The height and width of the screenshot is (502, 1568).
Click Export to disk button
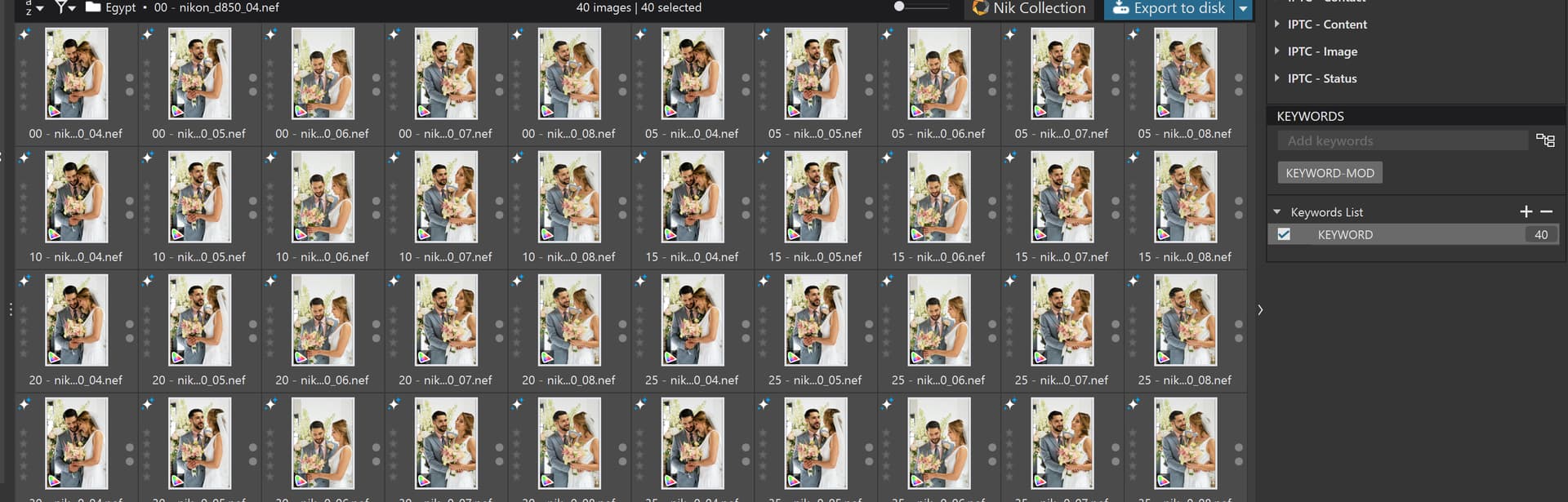tap(1168, 8)
